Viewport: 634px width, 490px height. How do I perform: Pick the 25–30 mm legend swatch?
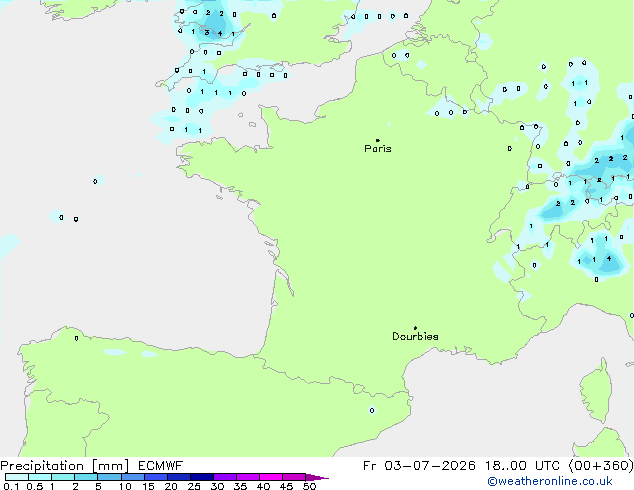(x=202, y=477)
